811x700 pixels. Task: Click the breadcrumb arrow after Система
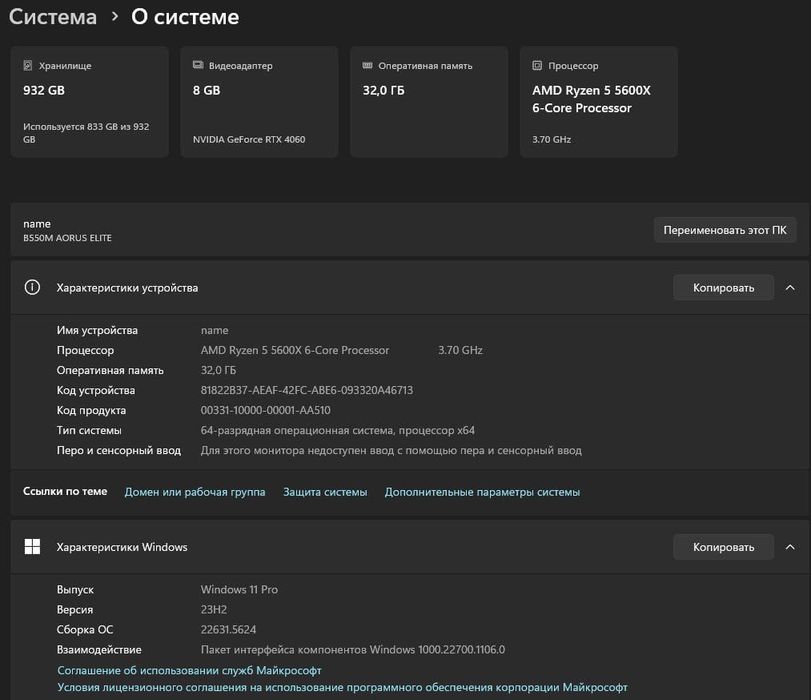click(114, 17)
